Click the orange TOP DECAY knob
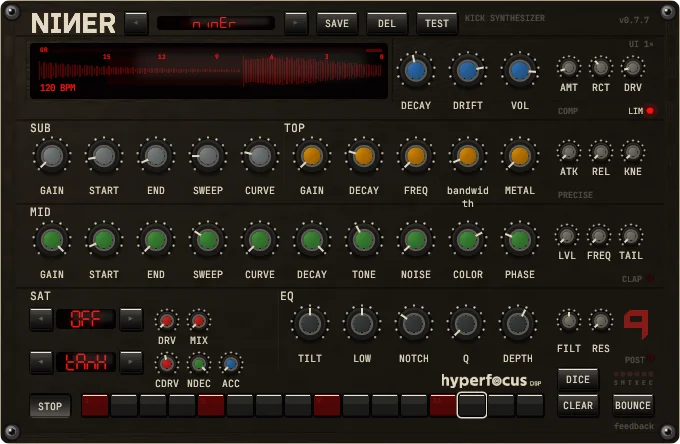This screenshot has height=444, width=680. pyautogui.click(x=364, y=156)
